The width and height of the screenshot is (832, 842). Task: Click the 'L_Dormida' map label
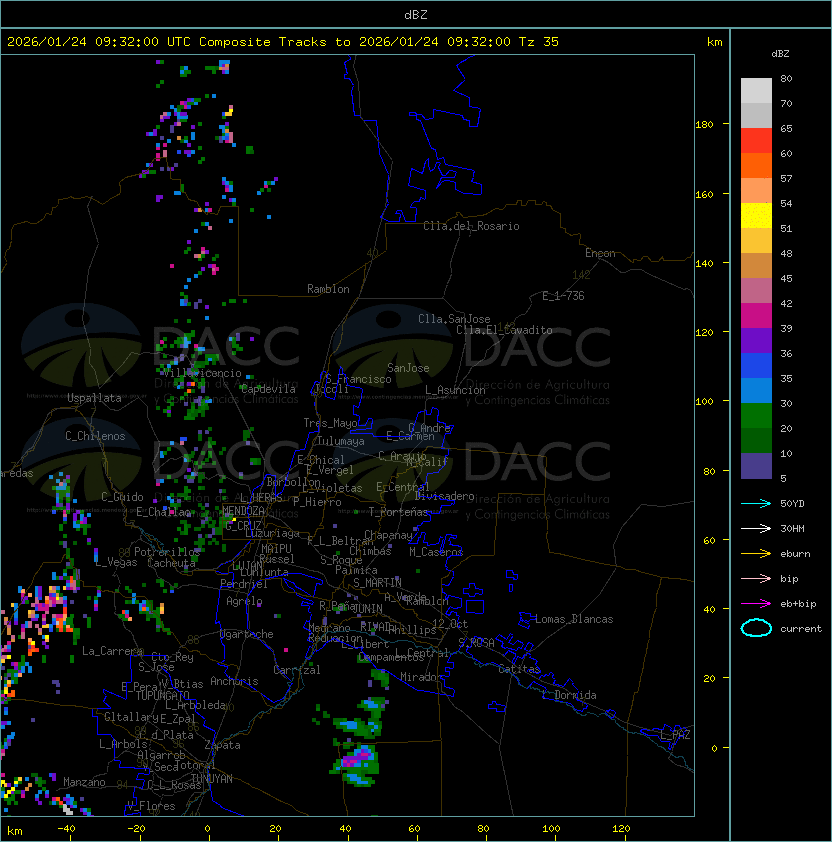(x=569, y=695)
